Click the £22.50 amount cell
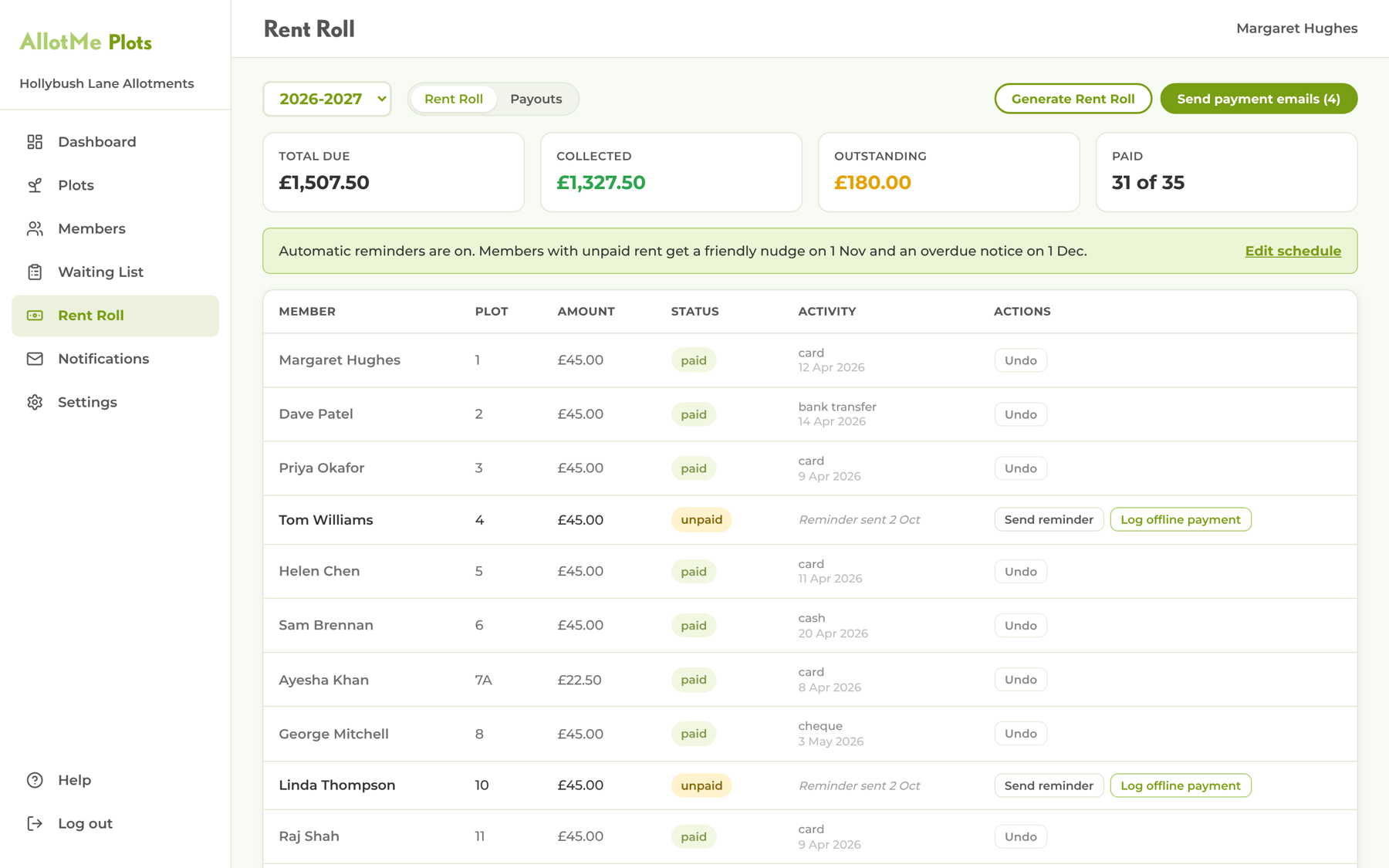1389x868 pixels. click(580, 680)
